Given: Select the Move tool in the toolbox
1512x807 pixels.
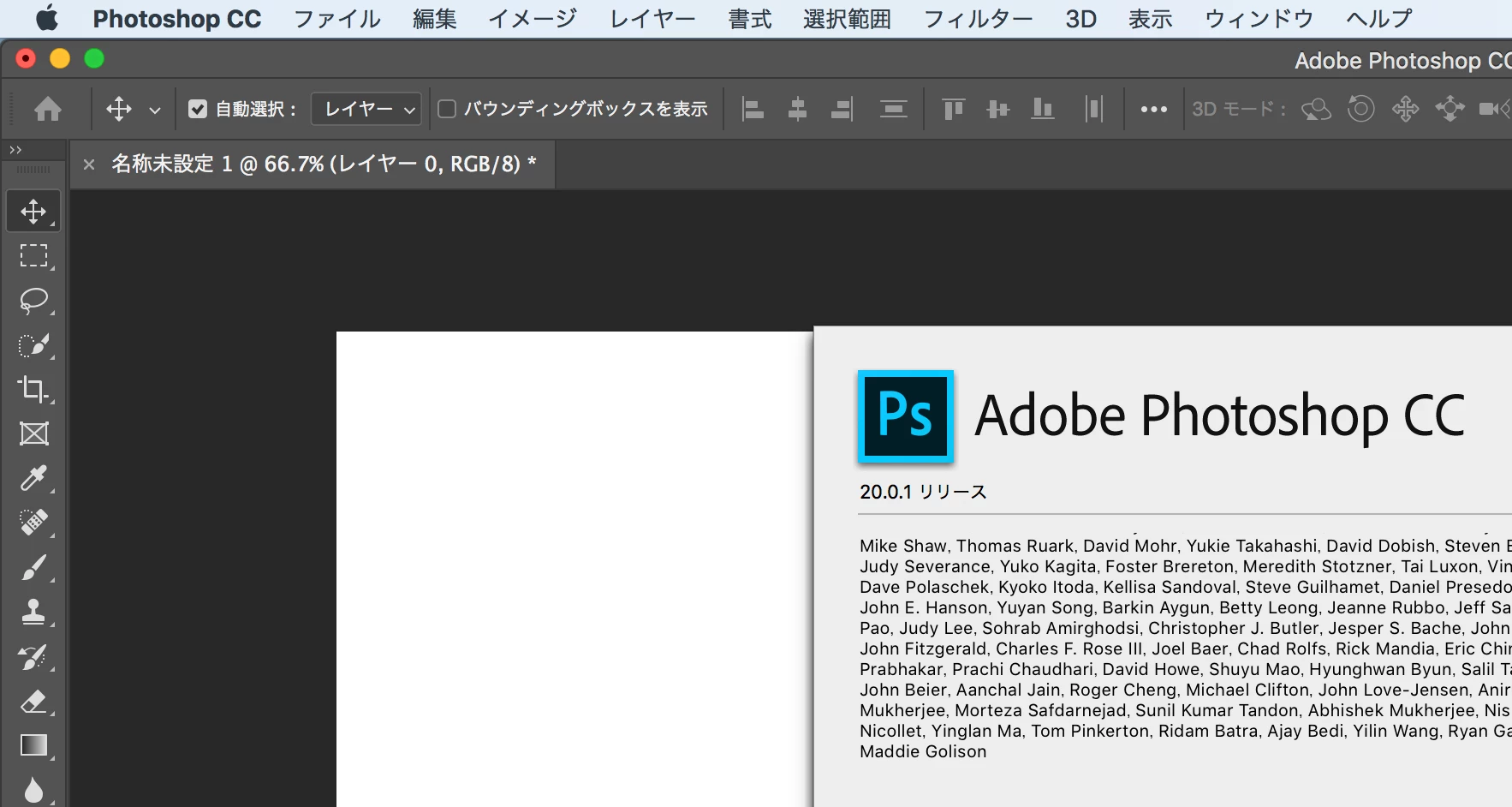Looking at the screenshot, I should click(33, 211).
